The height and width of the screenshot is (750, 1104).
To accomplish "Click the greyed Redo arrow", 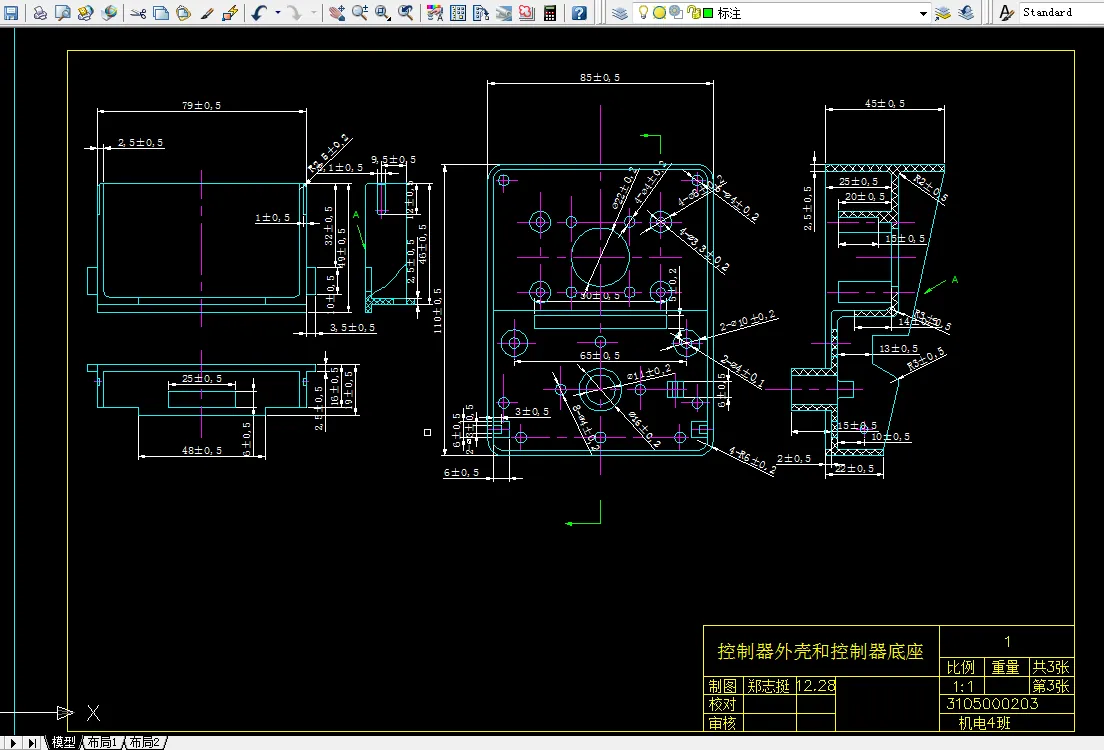I will (x=295, y=13).
